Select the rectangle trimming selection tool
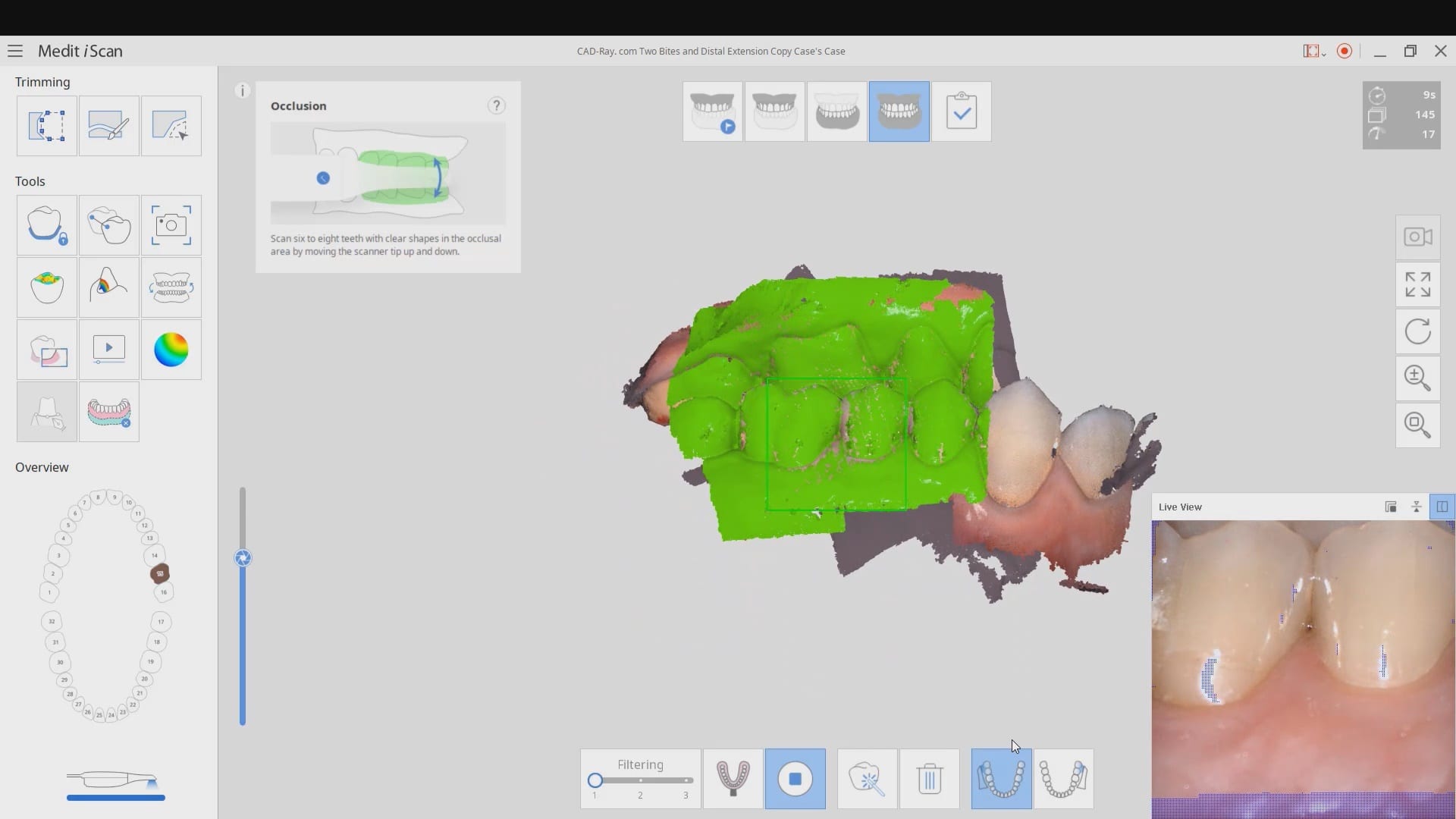 click(47, 126)
